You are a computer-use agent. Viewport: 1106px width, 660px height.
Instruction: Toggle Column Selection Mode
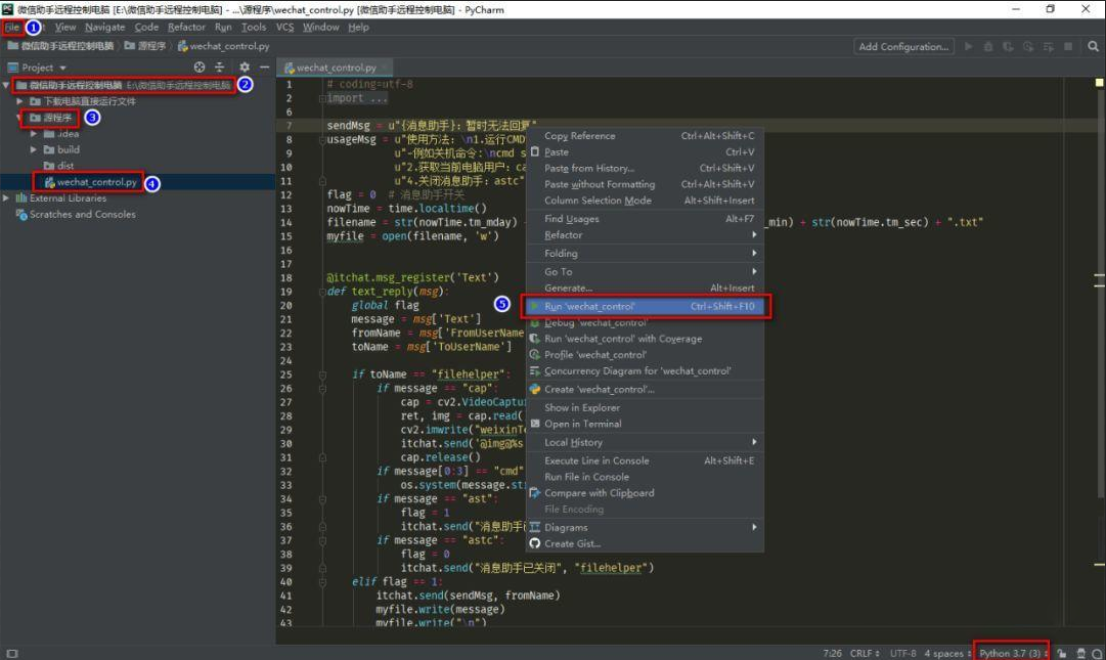click(645, 200)
